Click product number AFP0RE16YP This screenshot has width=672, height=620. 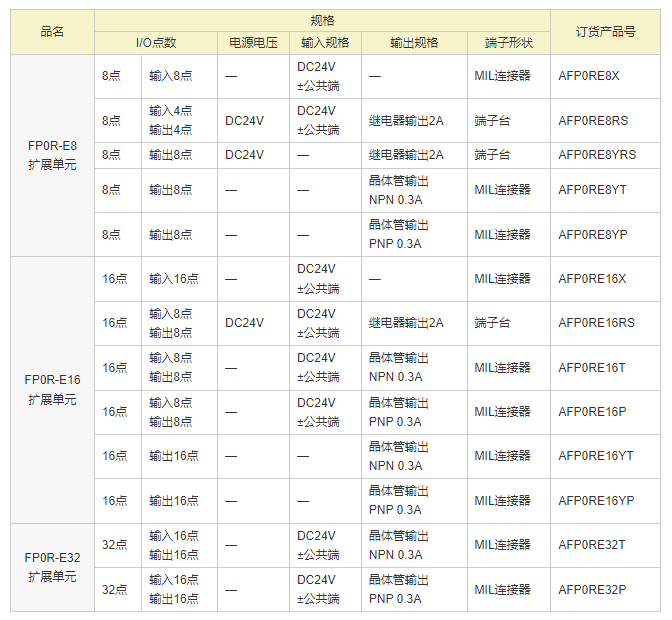pos(596,501)
